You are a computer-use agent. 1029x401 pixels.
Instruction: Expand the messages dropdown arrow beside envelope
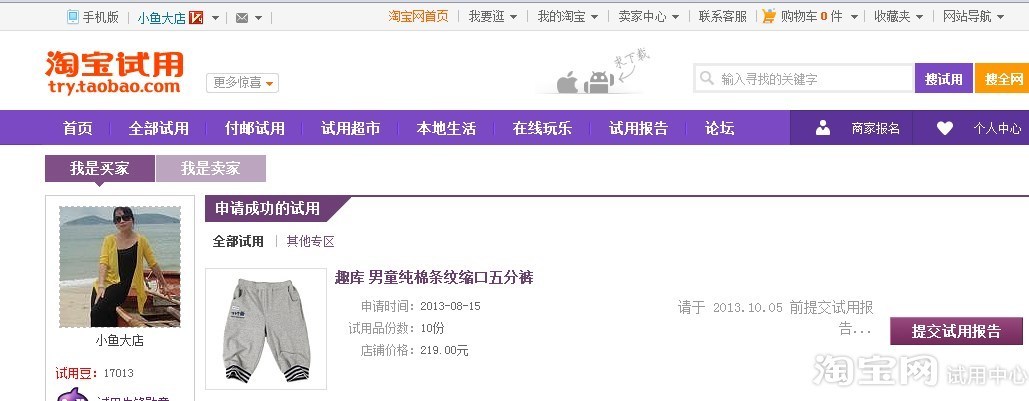tap(259, 18)
